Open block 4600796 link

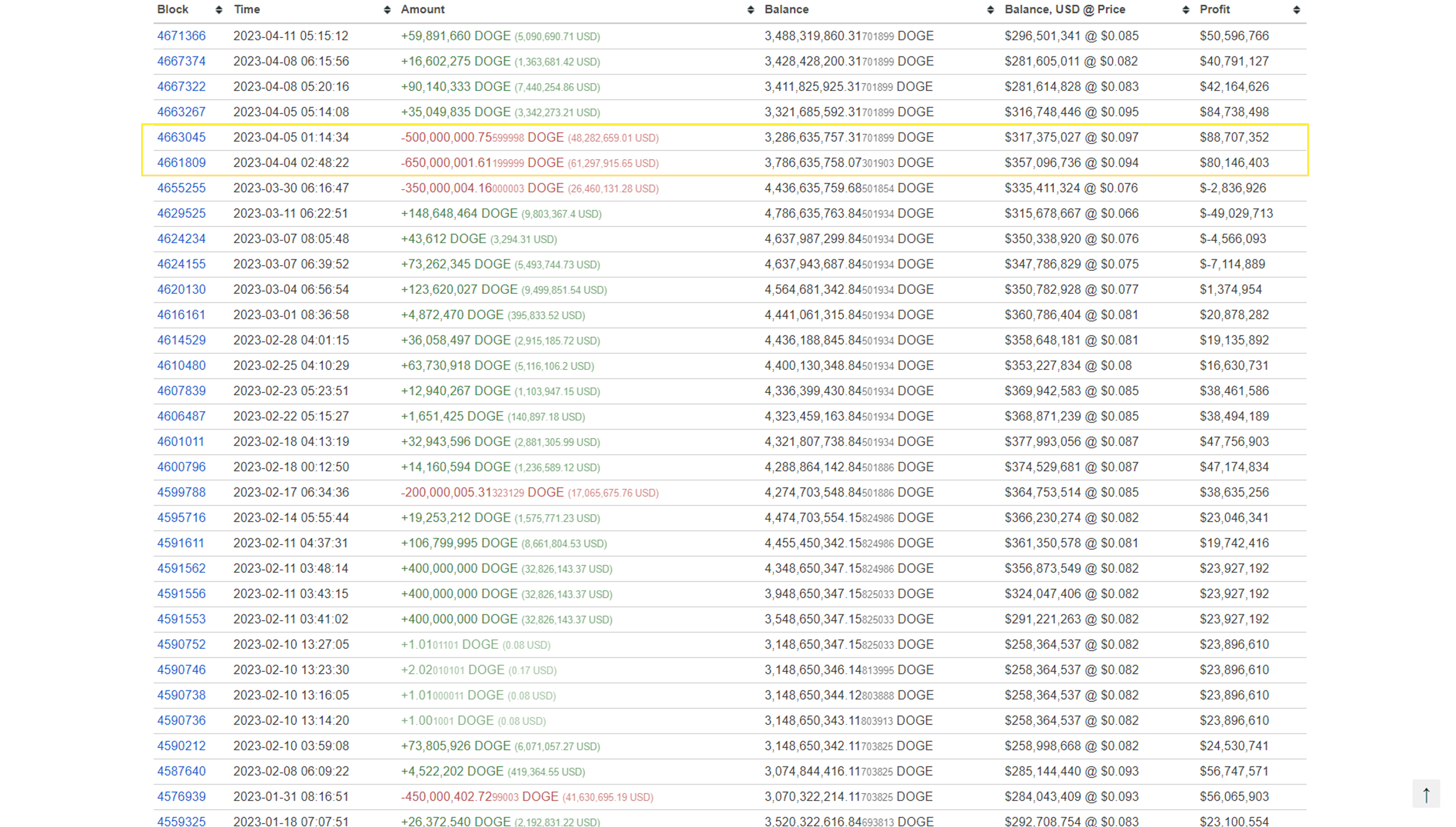tap(181, 467)
